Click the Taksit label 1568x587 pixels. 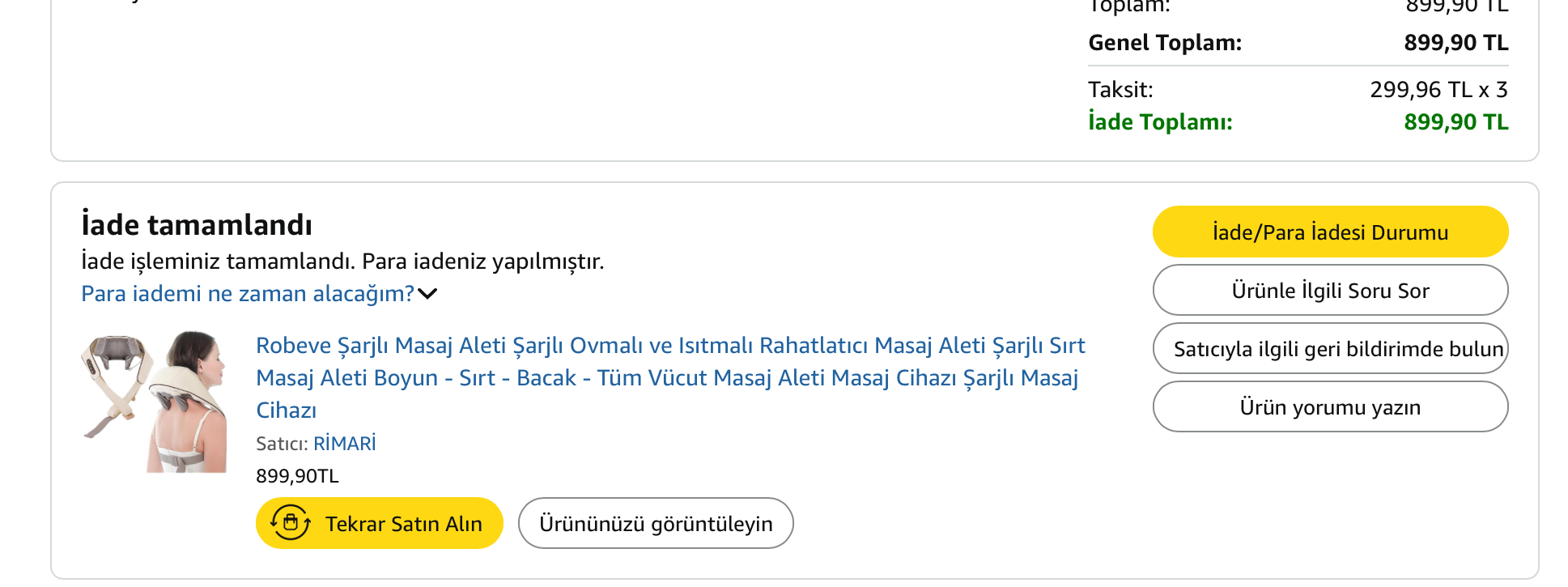tap(1120, 89)
